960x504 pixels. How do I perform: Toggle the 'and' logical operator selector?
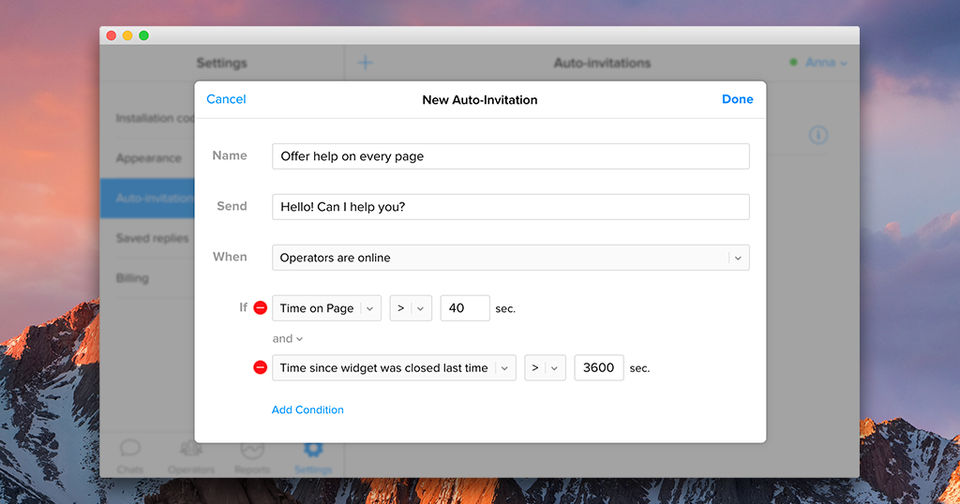[287, 339]
